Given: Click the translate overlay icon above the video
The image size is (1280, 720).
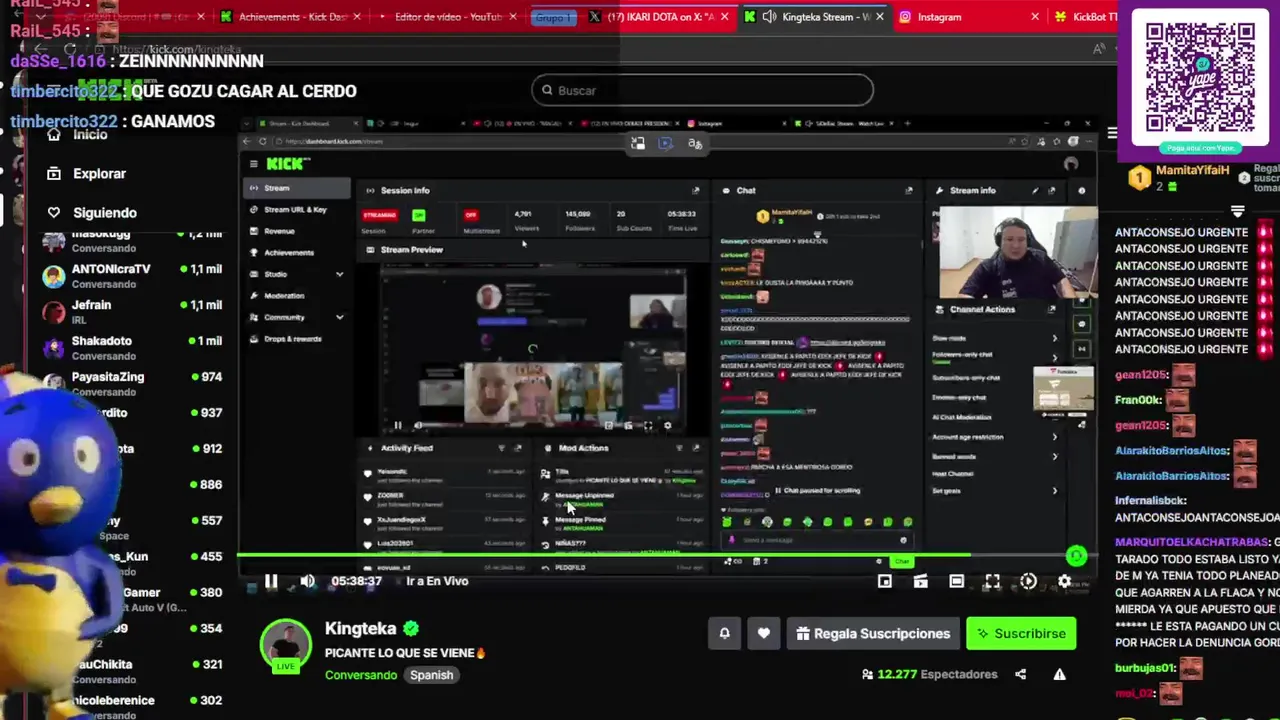Looking at the screenshot, I should pyautogui.click(x=695, y=144).
